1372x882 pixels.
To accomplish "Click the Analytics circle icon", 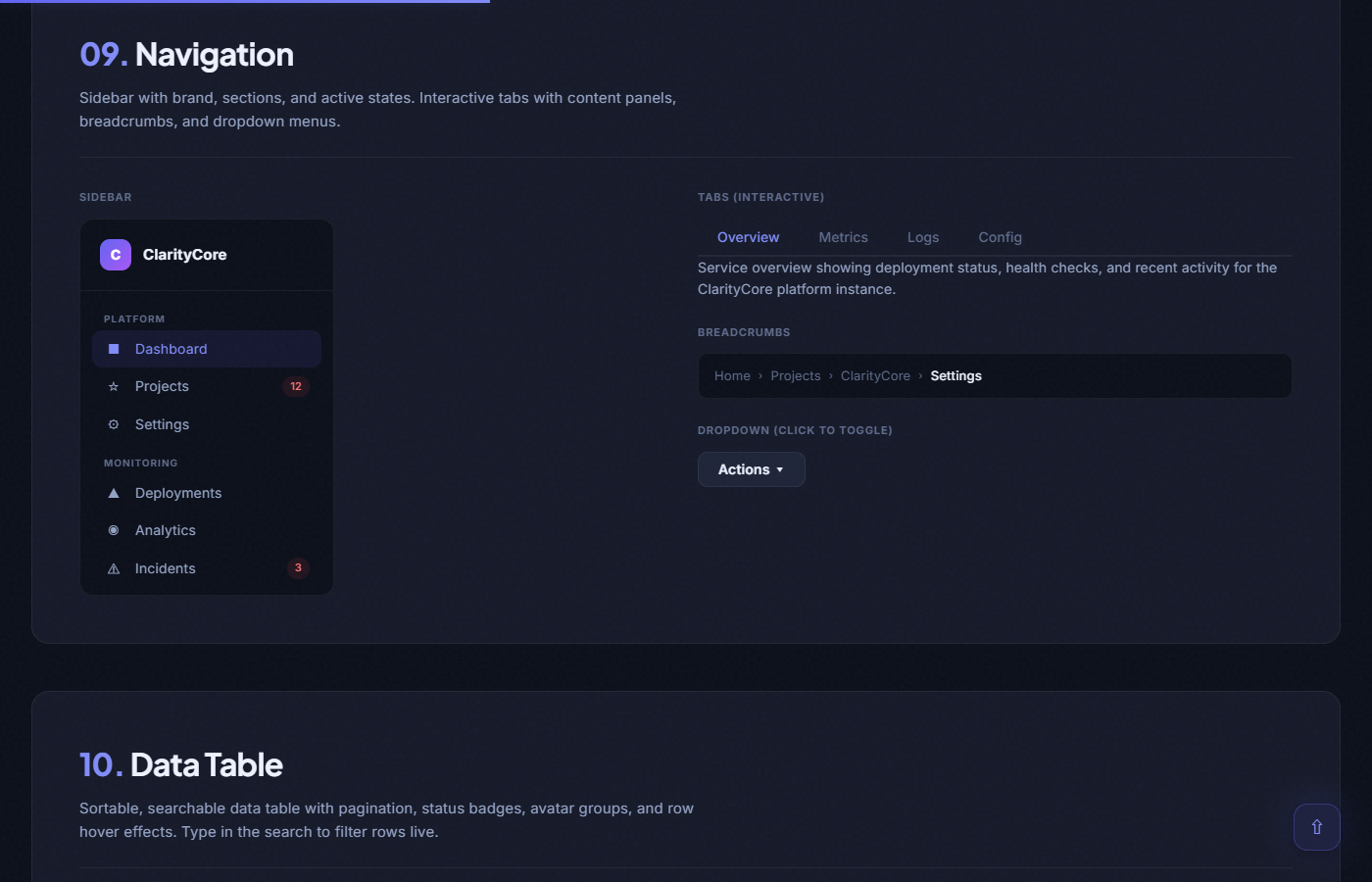I will (114, 530).
